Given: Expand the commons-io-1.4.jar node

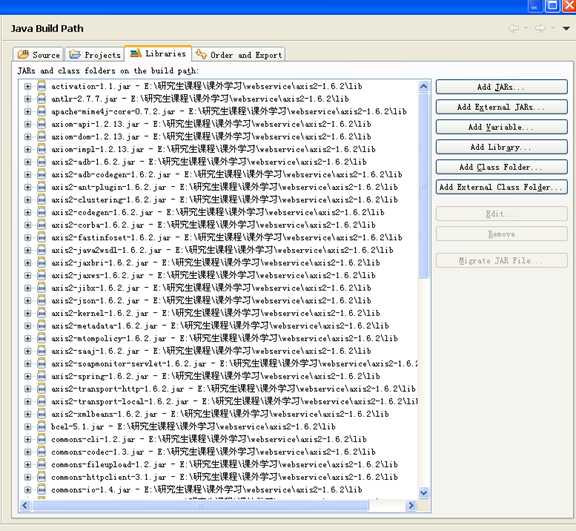Looking at the screenshot, I should click(28, 490).
